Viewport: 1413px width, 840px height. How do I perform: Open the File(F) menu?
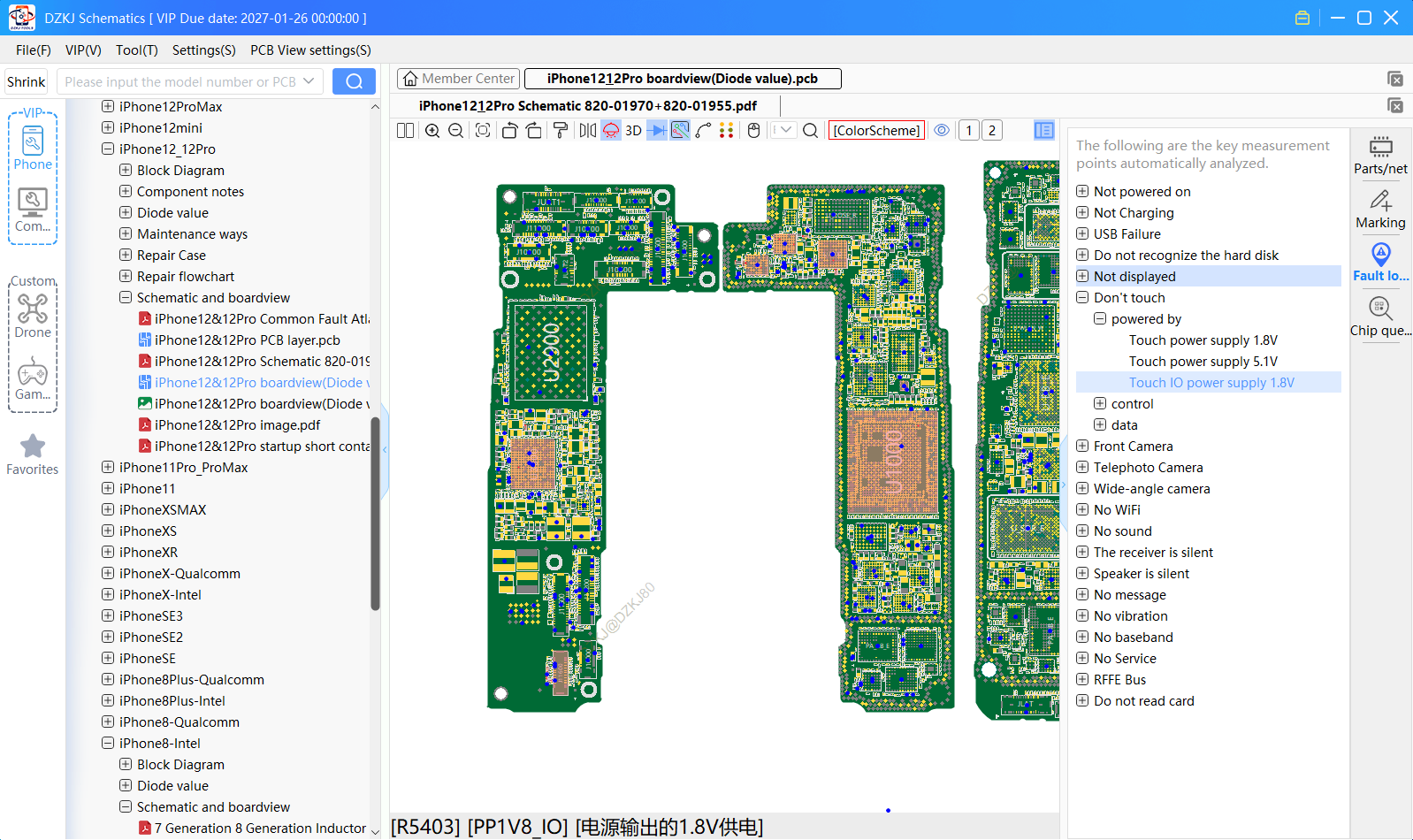(34, 50)
